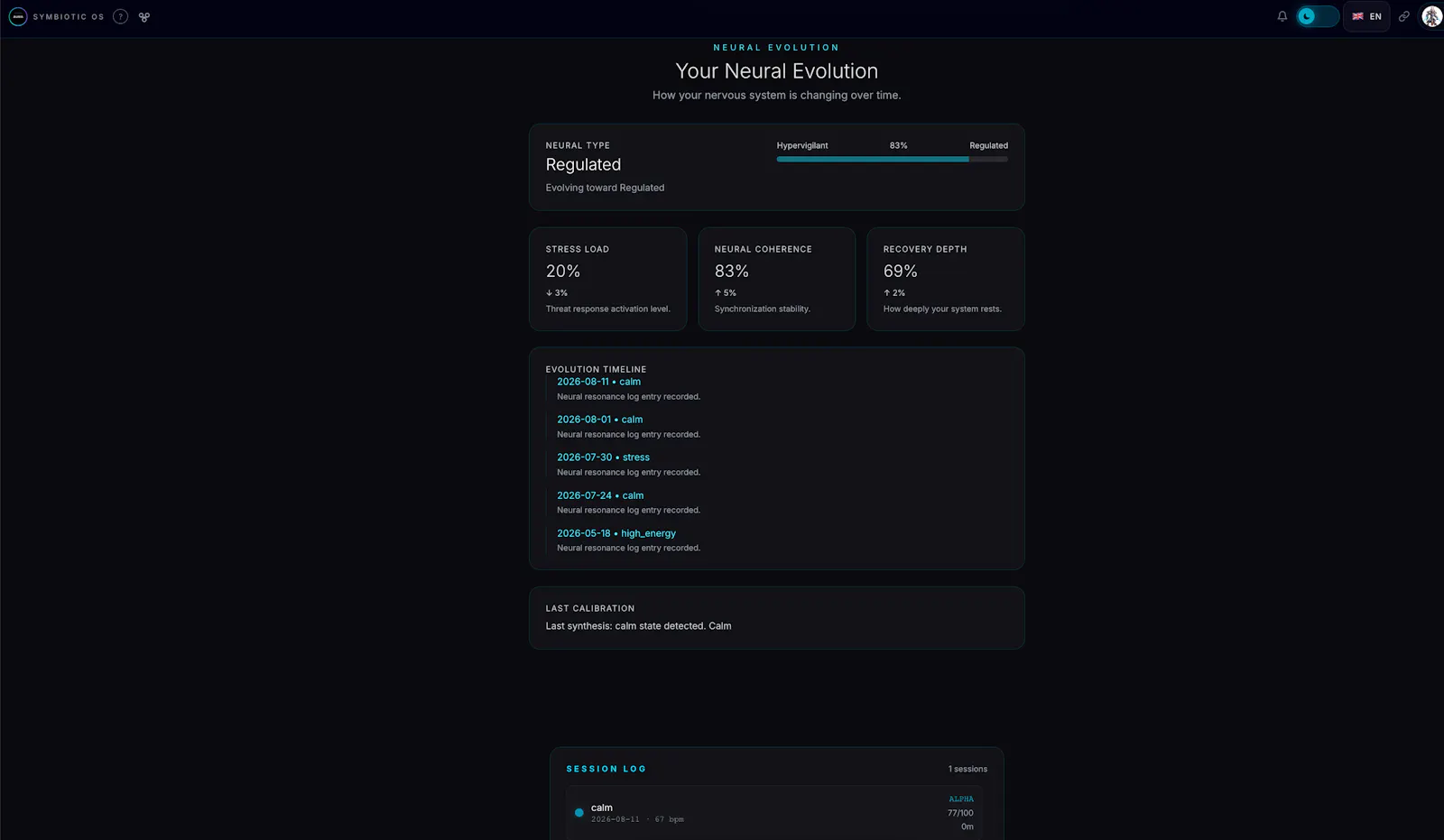Click the Evolving toward Regulated text
This screenshot has width=1444, height=840.
coord(605,188)
